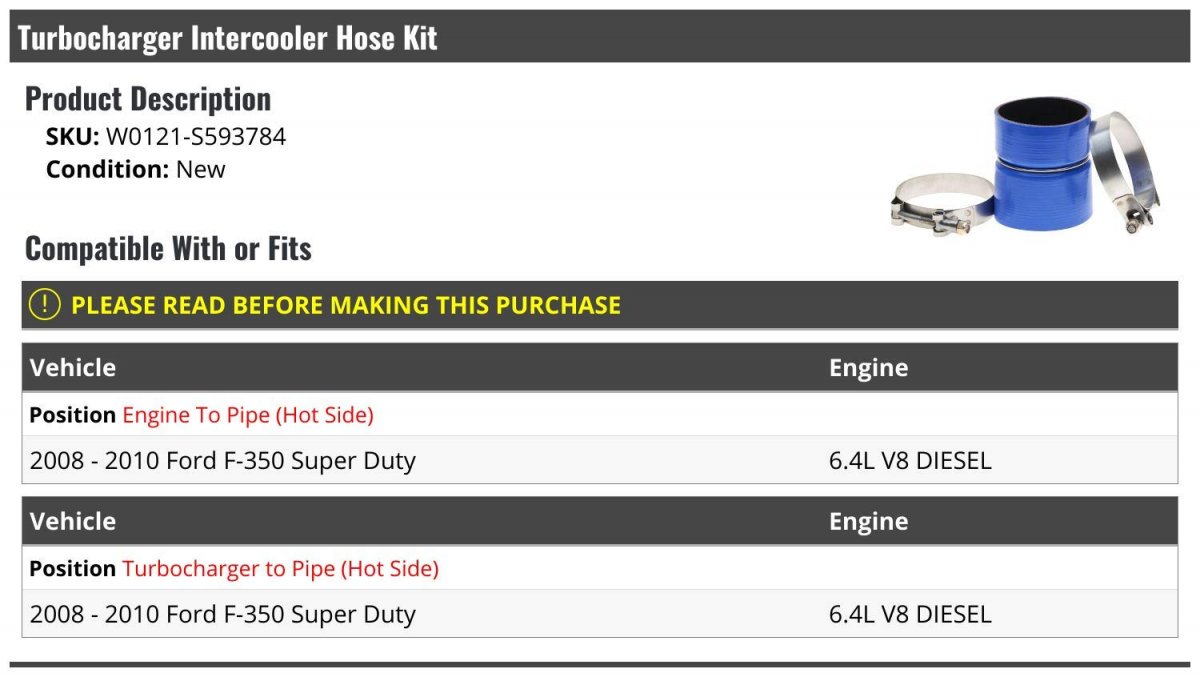The width and height of the screenshot is (1200, 677).
Task: Click the first table's Vehicle column header
Action: [x=73, y=367]
